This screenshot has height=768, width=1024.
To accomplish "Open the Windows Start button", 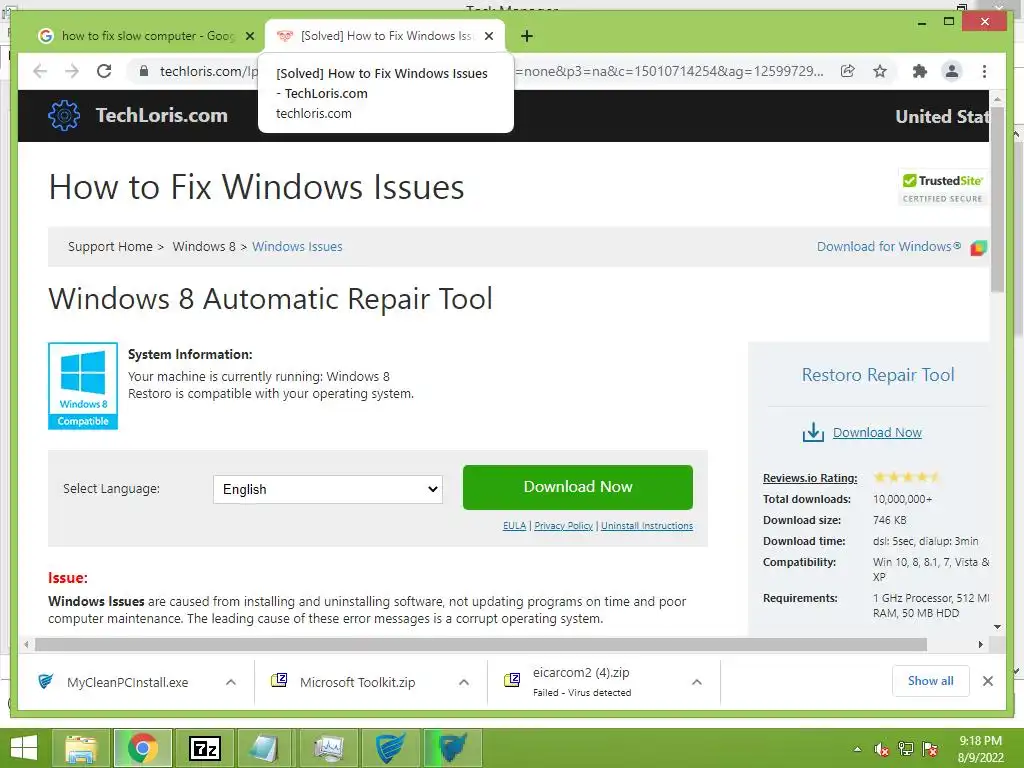I will pos(25,748).
